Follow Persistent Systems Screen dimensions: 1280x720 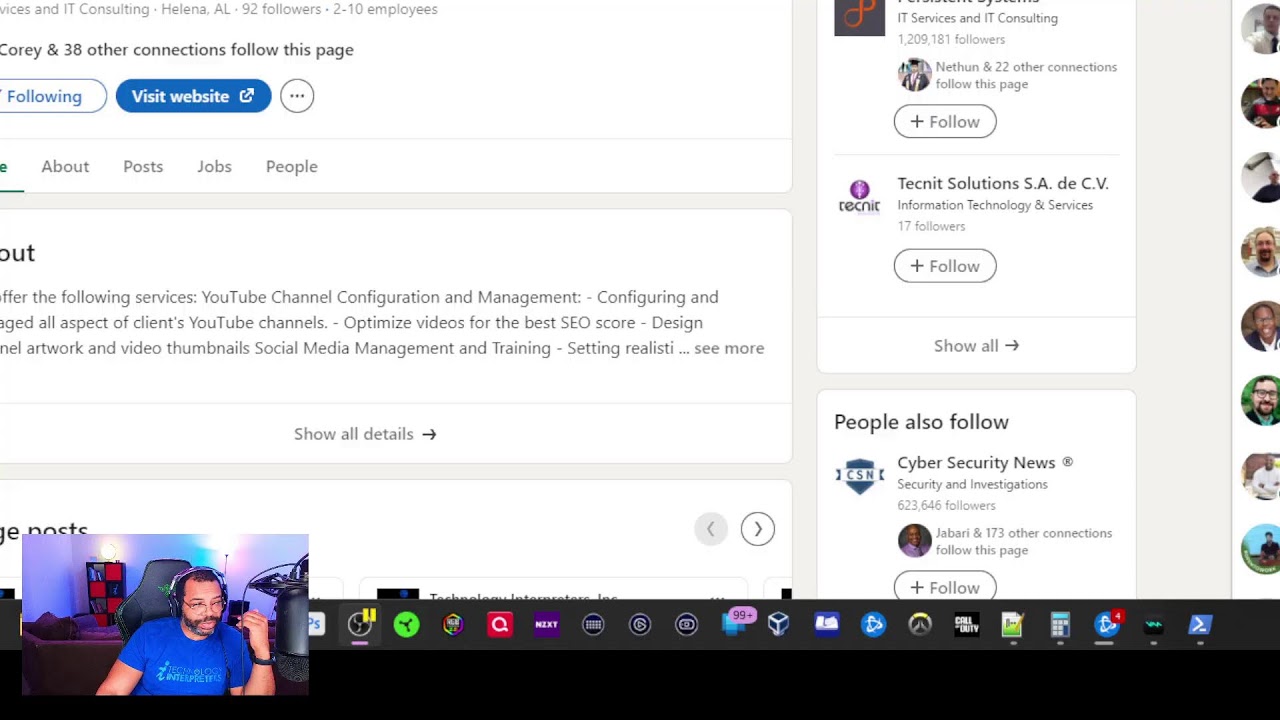tap(945, 122)
